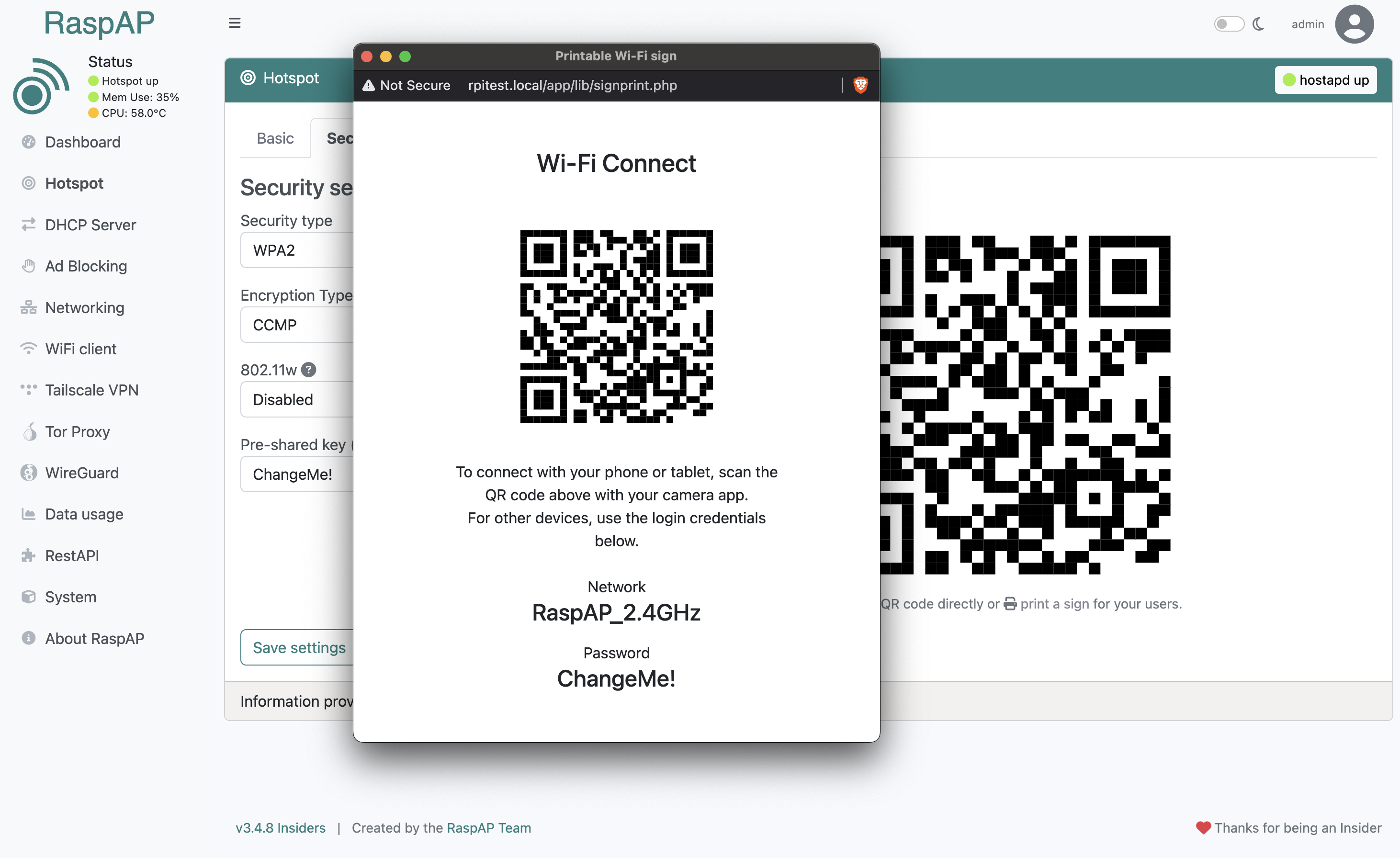Open Tor Proxy page
Screen dimensions: 1400x858
[x=77, y=432]
